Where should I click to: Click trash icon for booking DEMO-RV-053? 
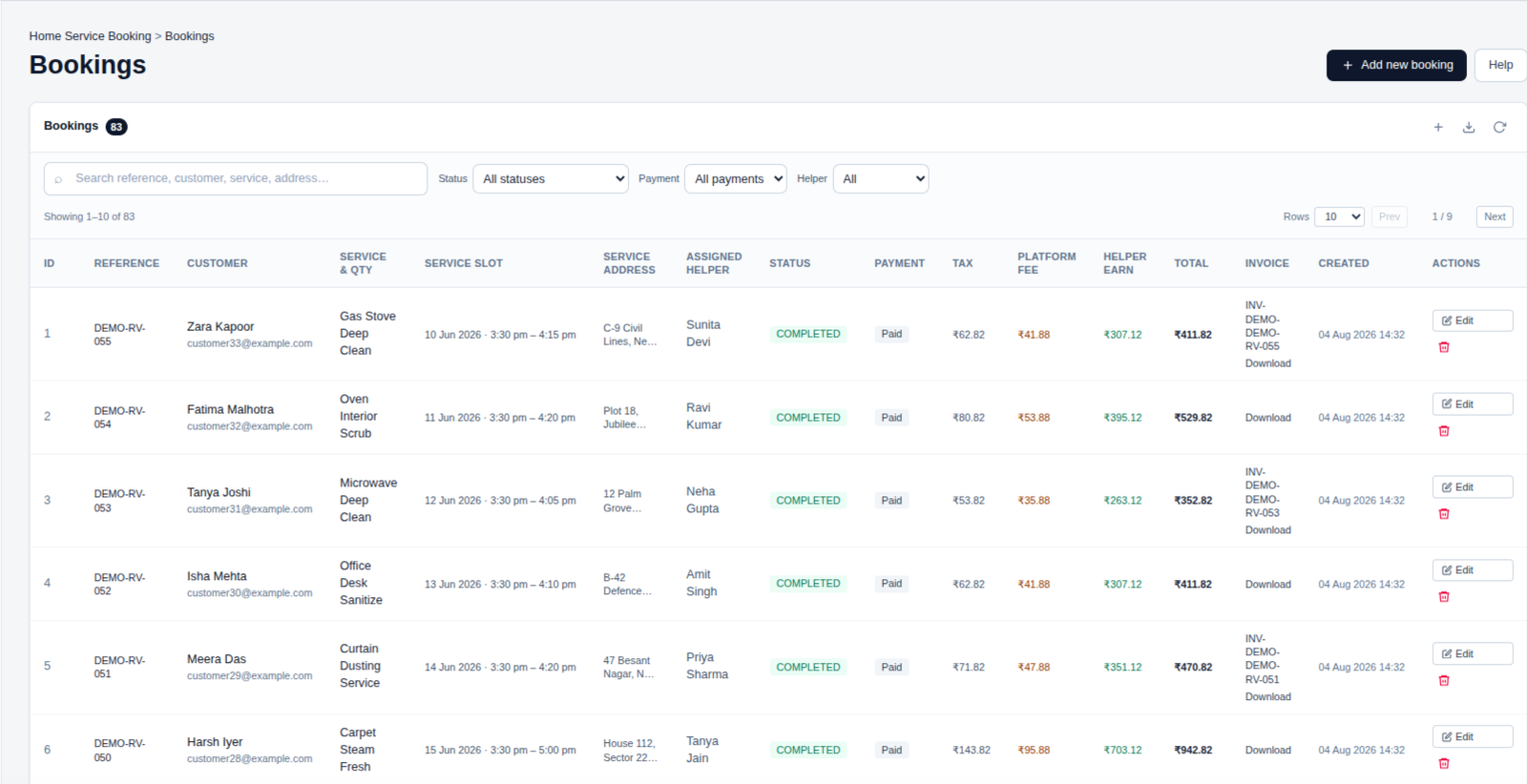[1444, 514]
